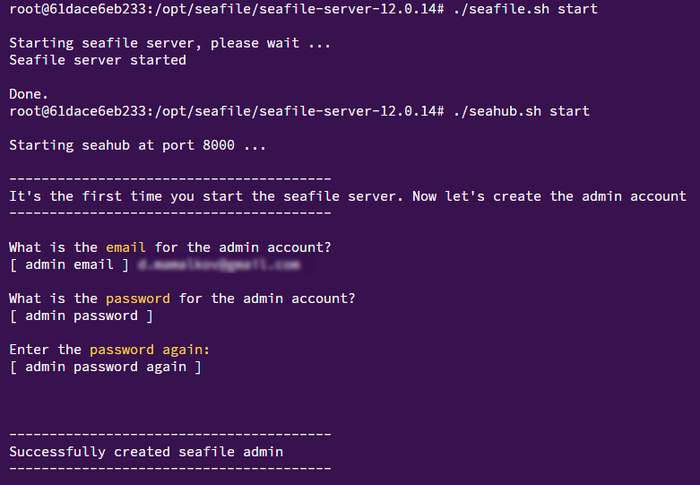Click the yellow 'password' word in question

138,299
